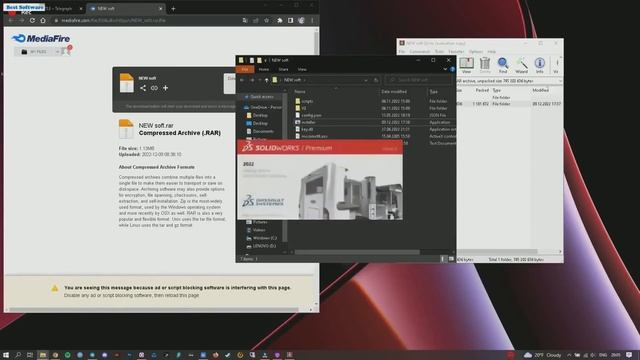Bookmark this page with the star icon
The image size is (640, 360).
pos(267,20)
